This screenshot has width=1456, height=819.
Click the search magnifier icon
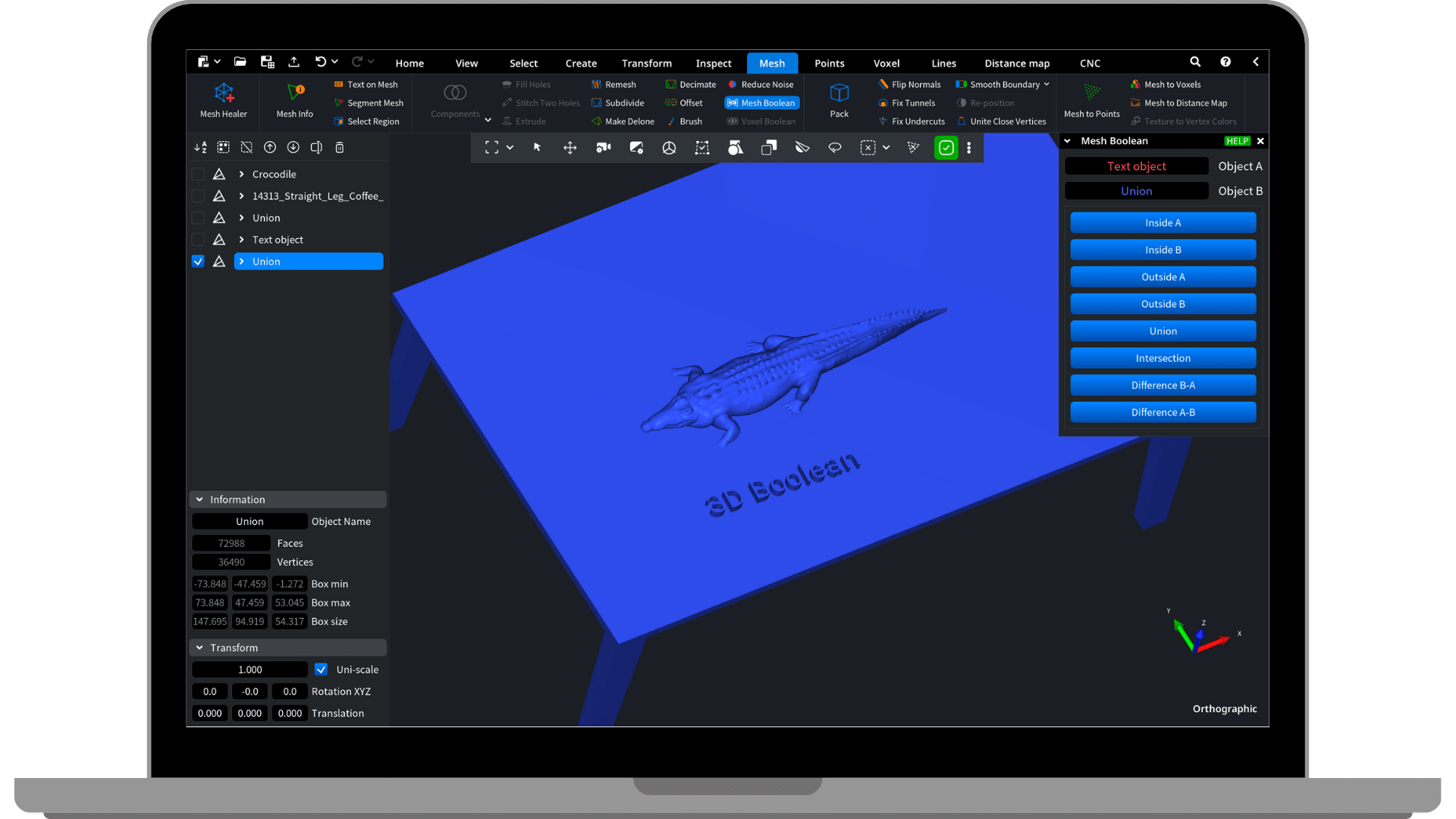[x=1195, y=62]
